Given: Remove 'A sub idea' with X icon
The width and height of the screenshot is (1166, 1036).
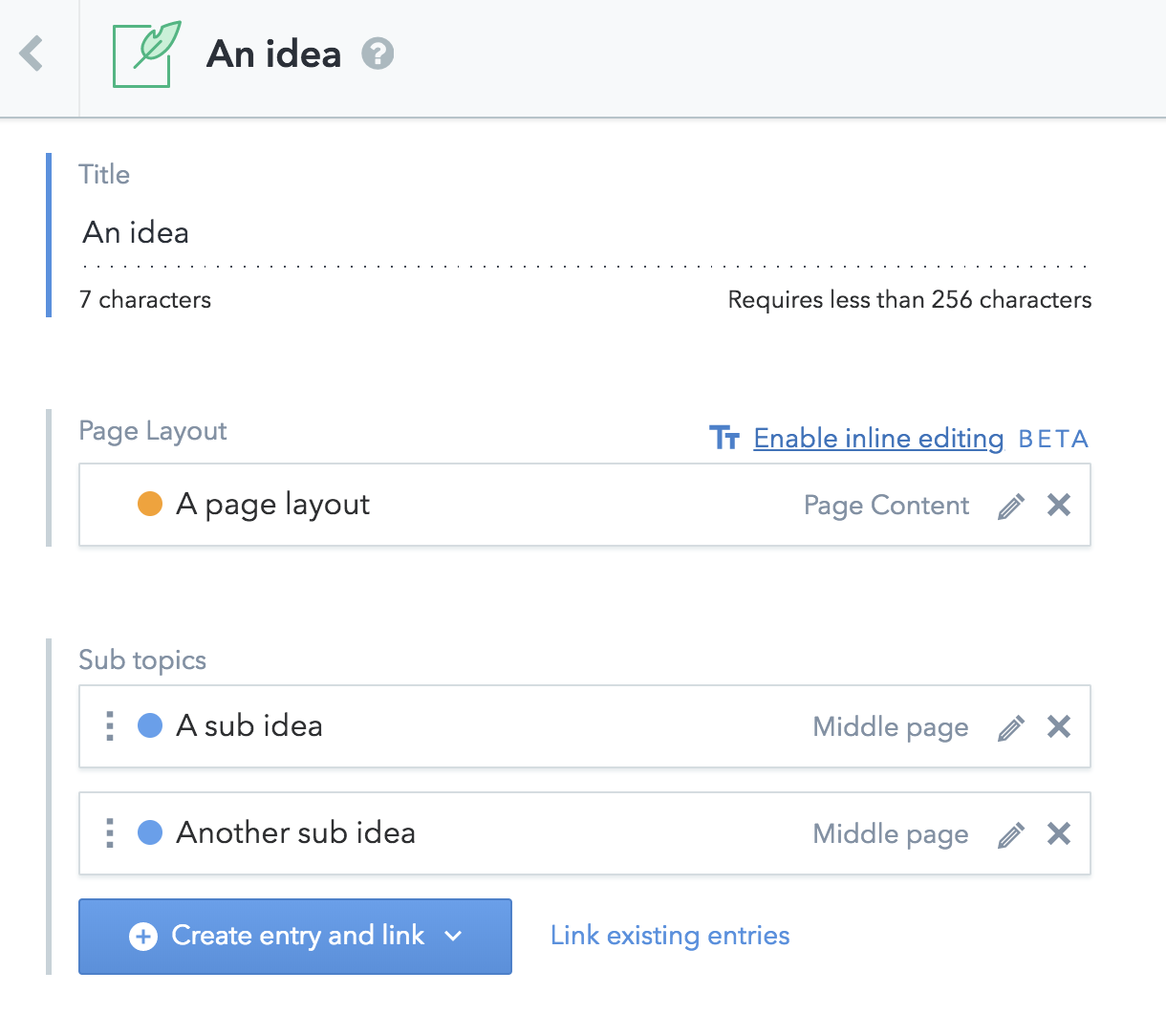Looking at the screenshot, I should 1059,726.
